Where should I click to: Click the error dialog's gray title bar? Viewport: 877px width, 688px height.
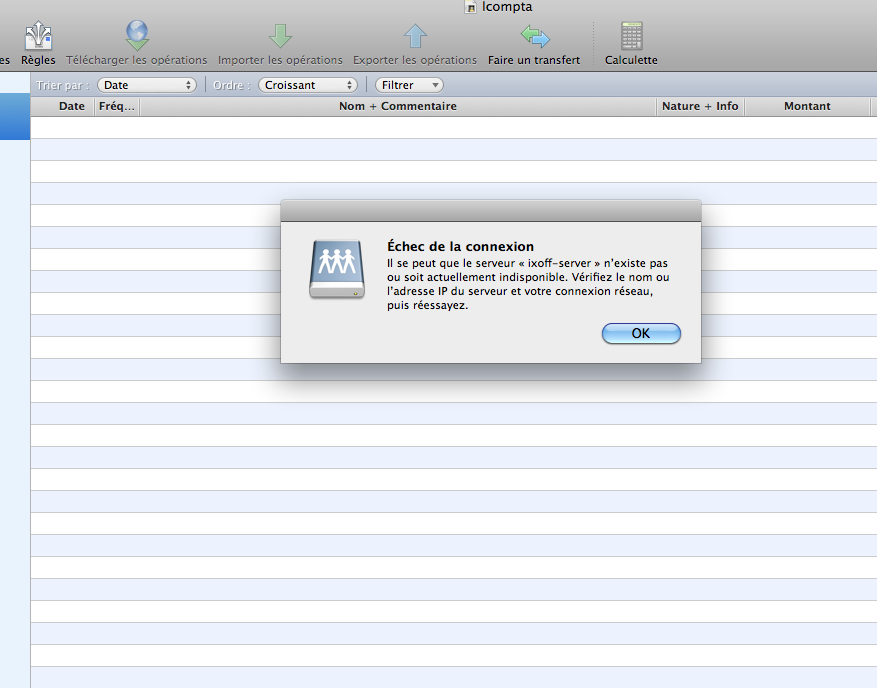pos(490,211)
